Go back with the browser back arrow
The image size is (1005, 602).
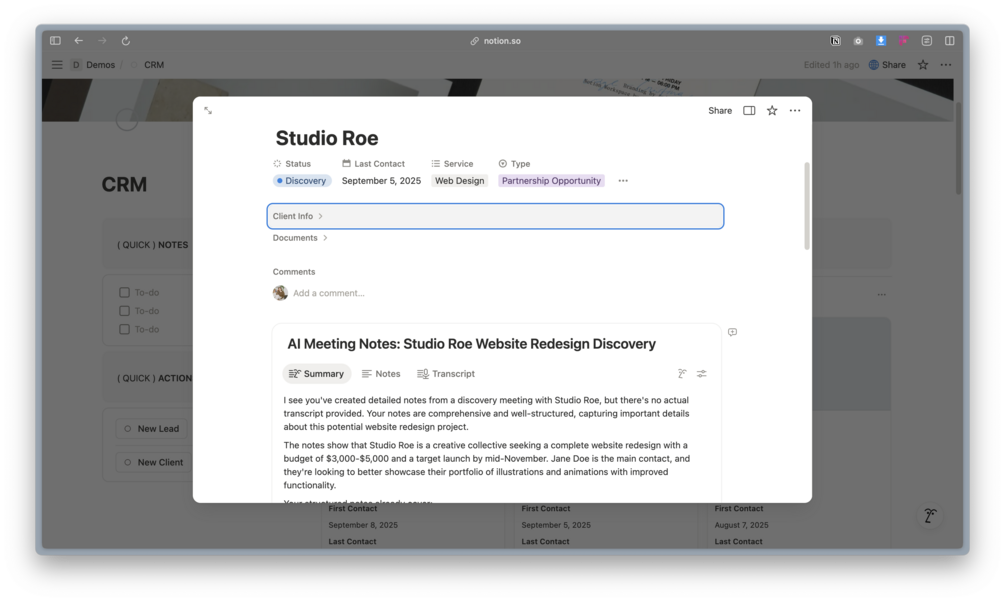tap(78, 40)
